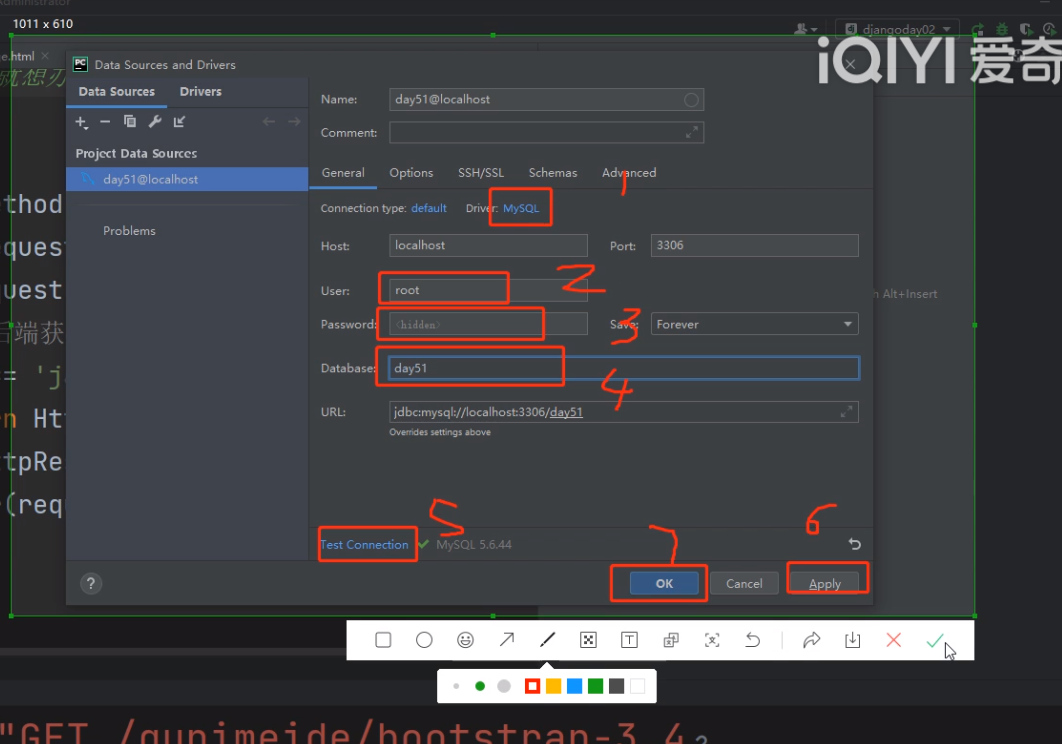Click the Database field containing day51
The height and width of the screenshot is (744, 1062).
[624, 368]
